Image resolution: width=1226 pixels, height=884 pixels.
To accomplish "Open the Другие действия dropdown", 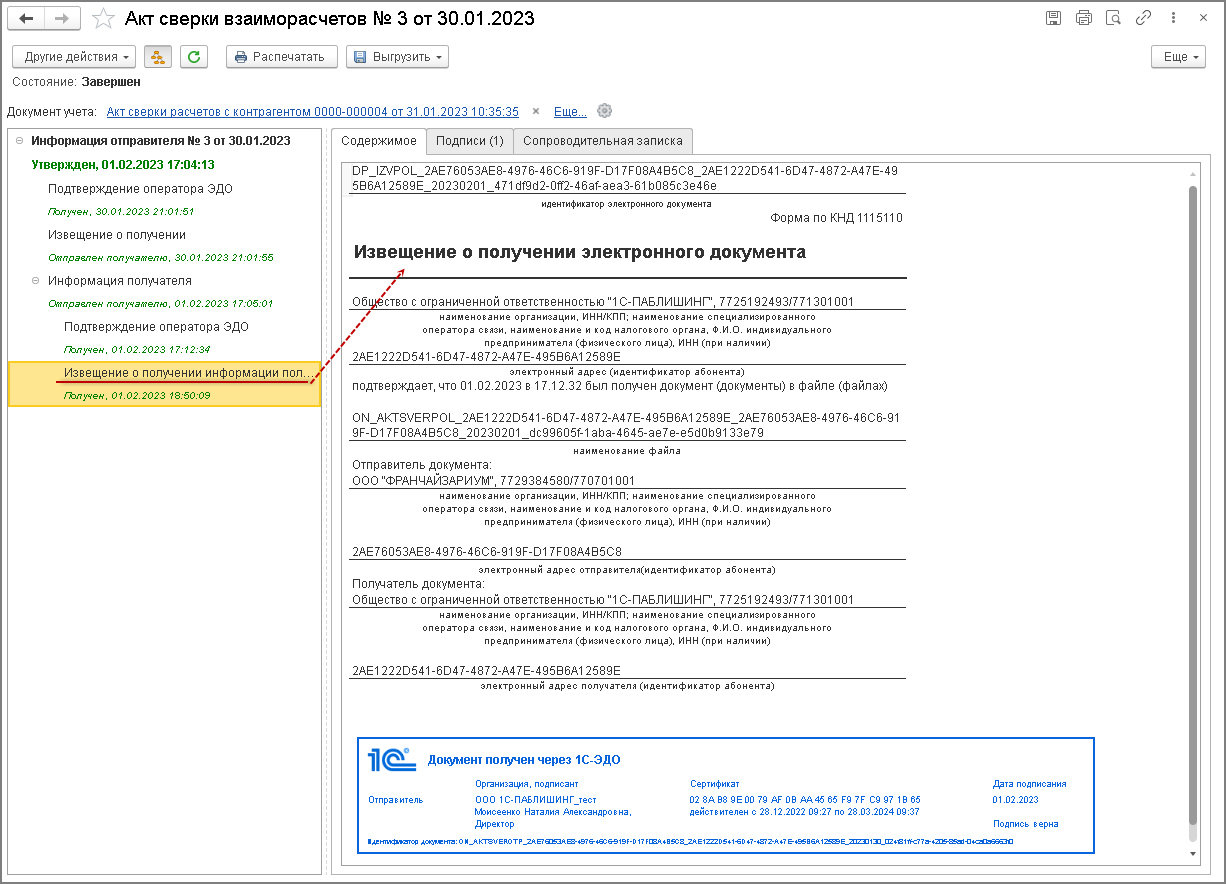I will [x=75, y=57].
